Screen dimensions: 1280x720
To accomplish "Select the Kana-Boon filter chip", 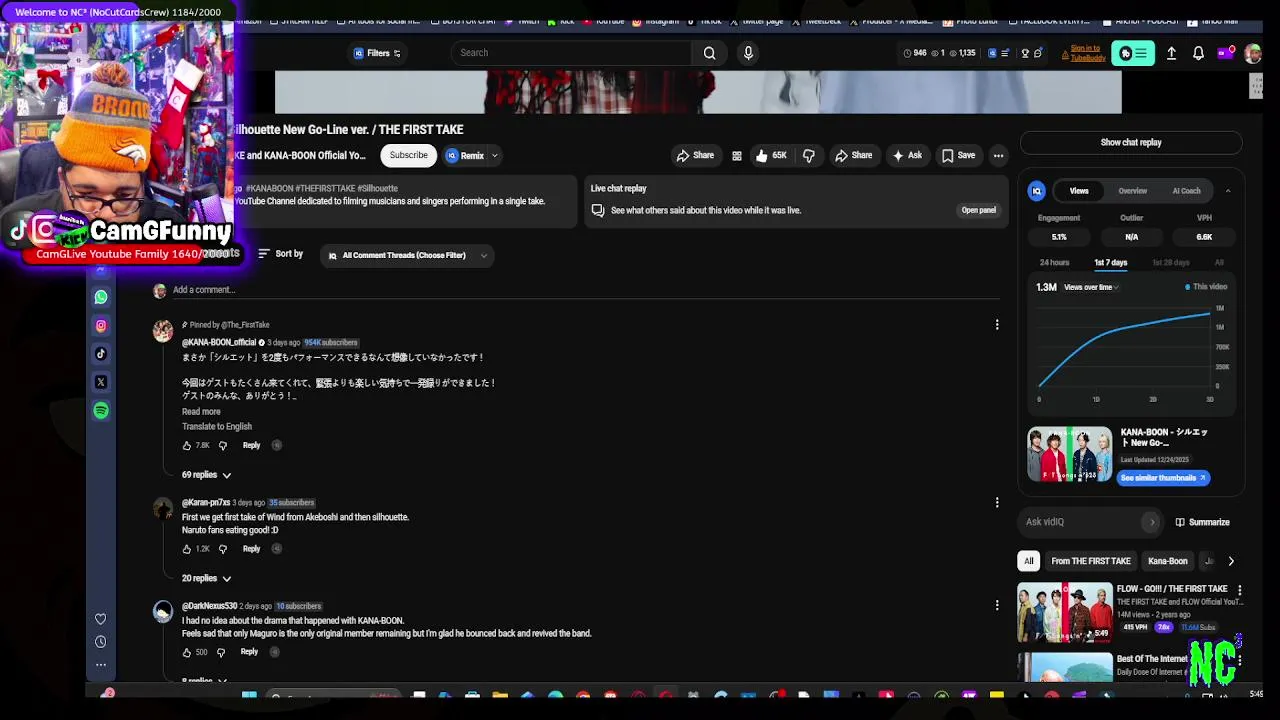I will [x=1167, y=561].
